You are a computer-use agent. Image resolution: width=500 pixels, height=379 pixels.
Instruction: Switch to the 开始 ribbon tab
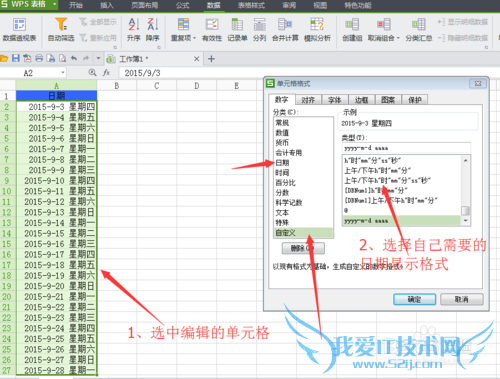(76, 5)
